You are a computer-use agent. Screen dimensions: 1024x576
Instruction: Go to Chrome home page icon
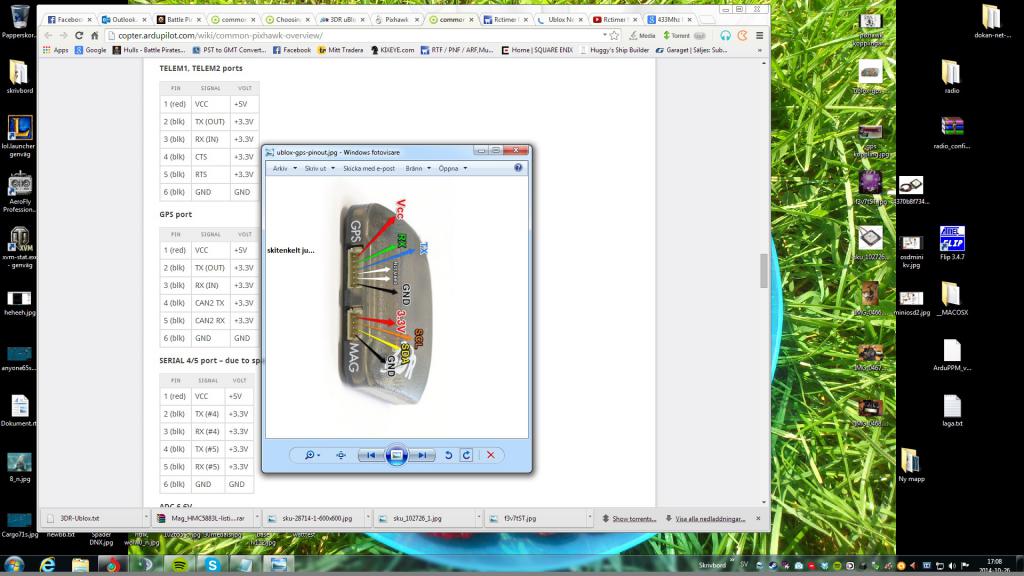coord(95,35)
